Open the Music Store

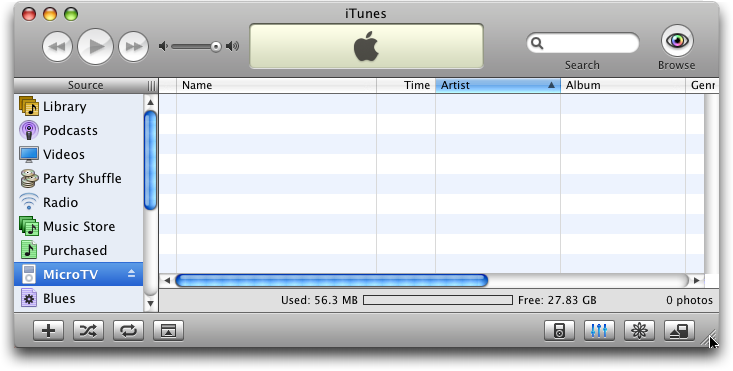click(79, 227)
